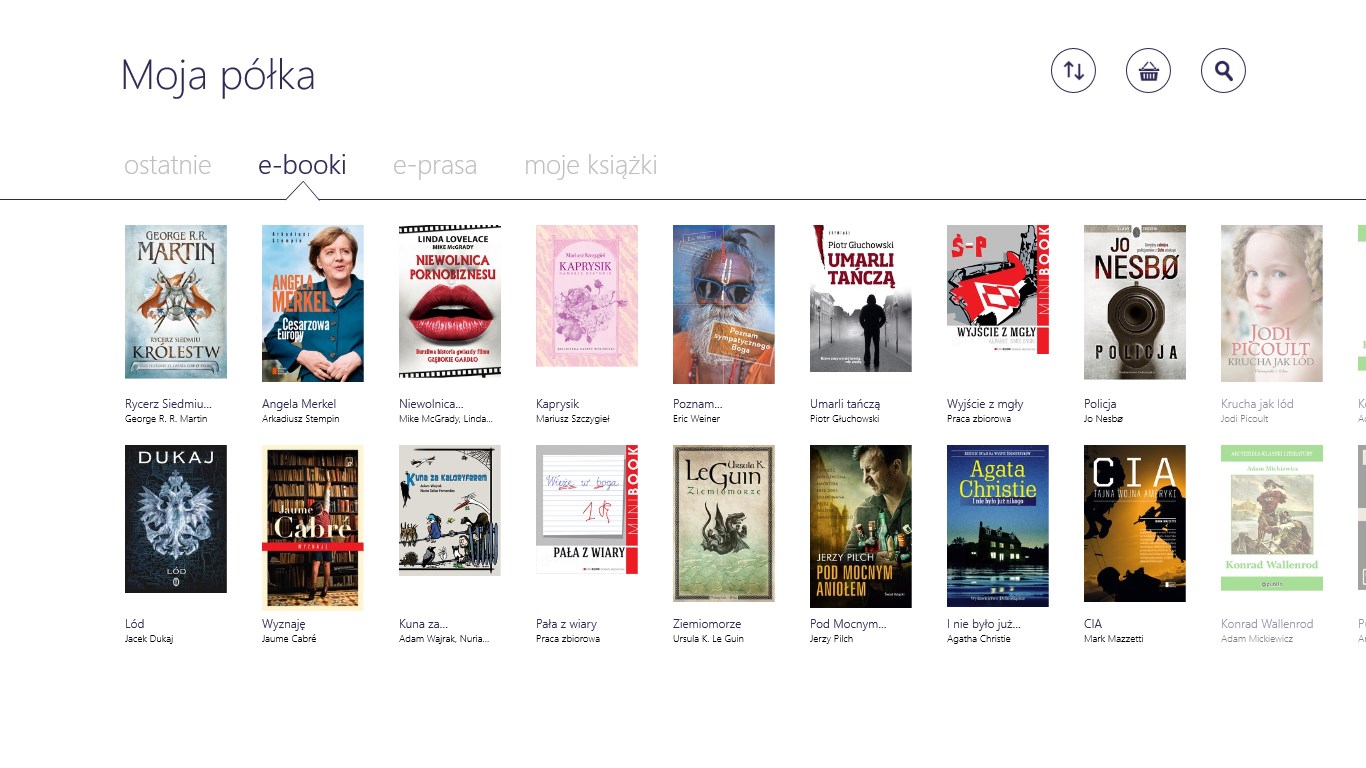
Task: Click author name Jo Nesbø
Action: [x=1105, y=419]
